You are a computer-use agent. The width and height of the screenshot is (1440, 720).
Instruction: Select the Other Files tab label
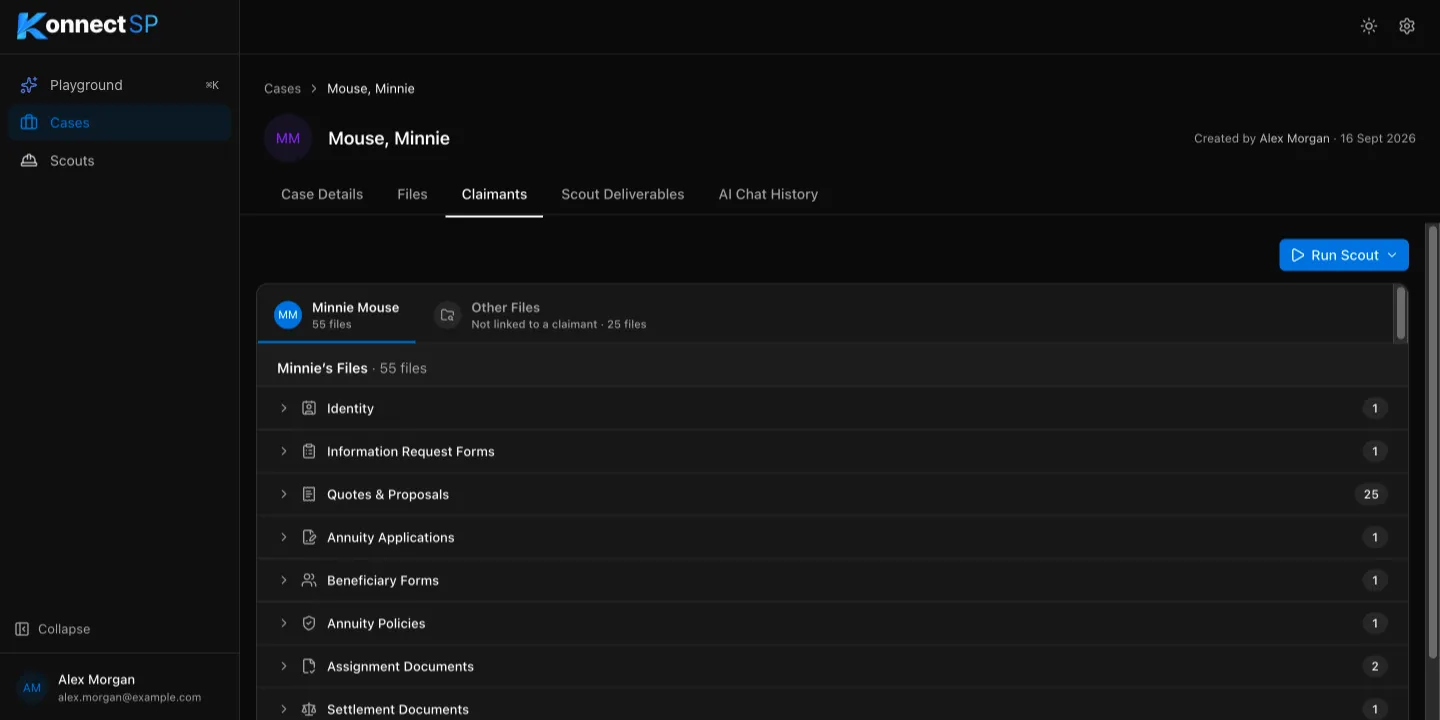point(505,308)
